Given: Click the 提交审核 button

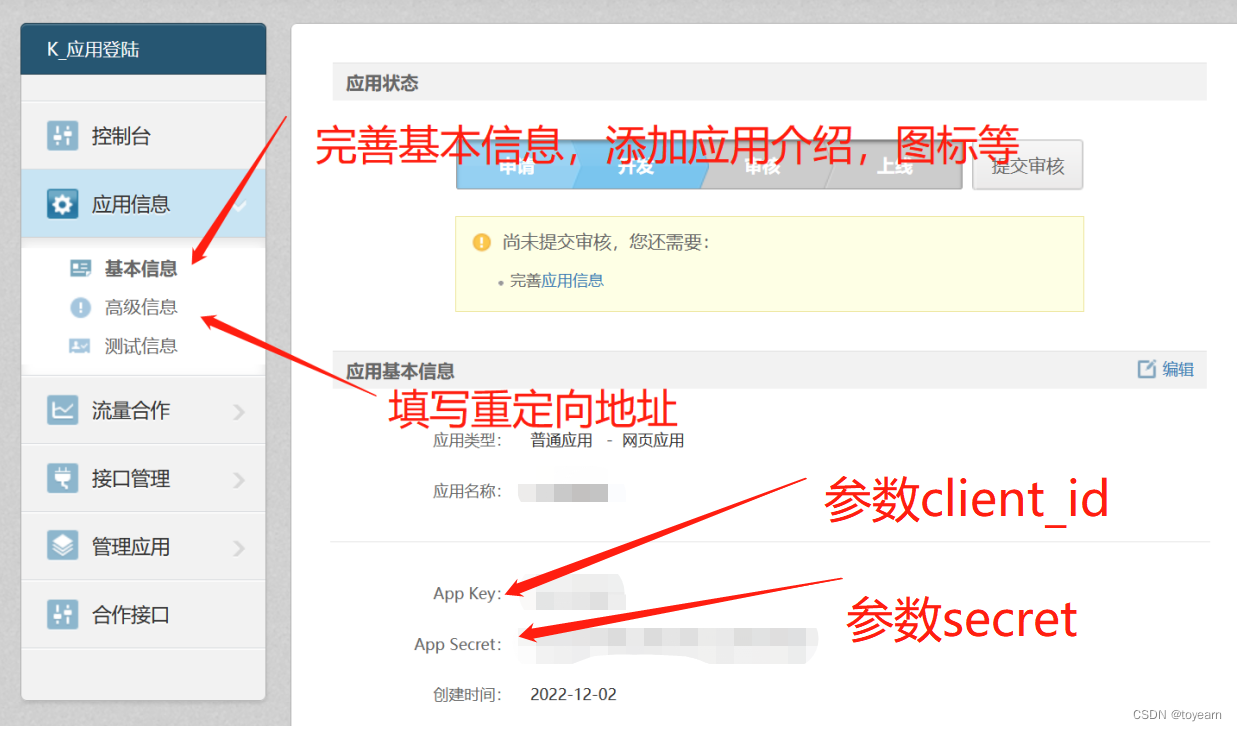Looking at the screenshot, I should pyautogui.click(x=1028, y=166).
